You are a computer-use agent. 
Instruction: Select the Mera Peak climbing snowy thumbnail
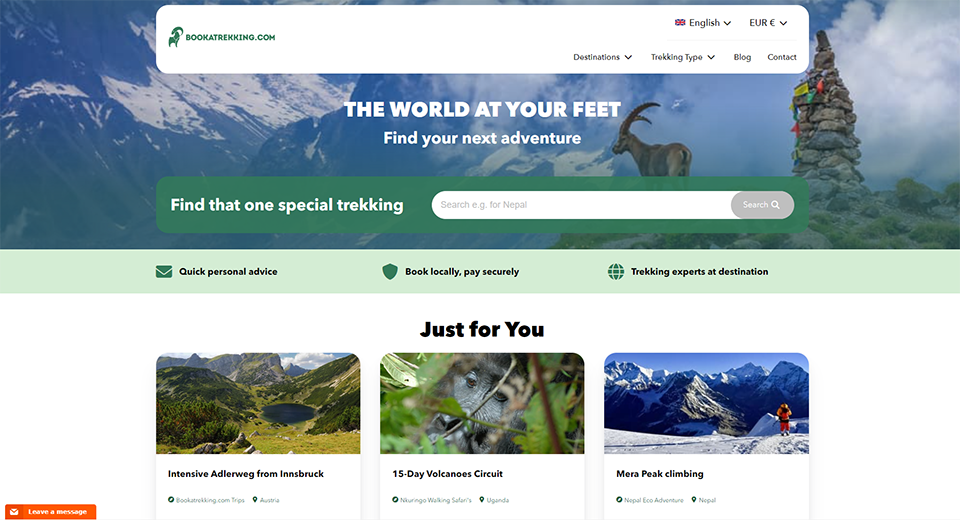tap(706, 403)
